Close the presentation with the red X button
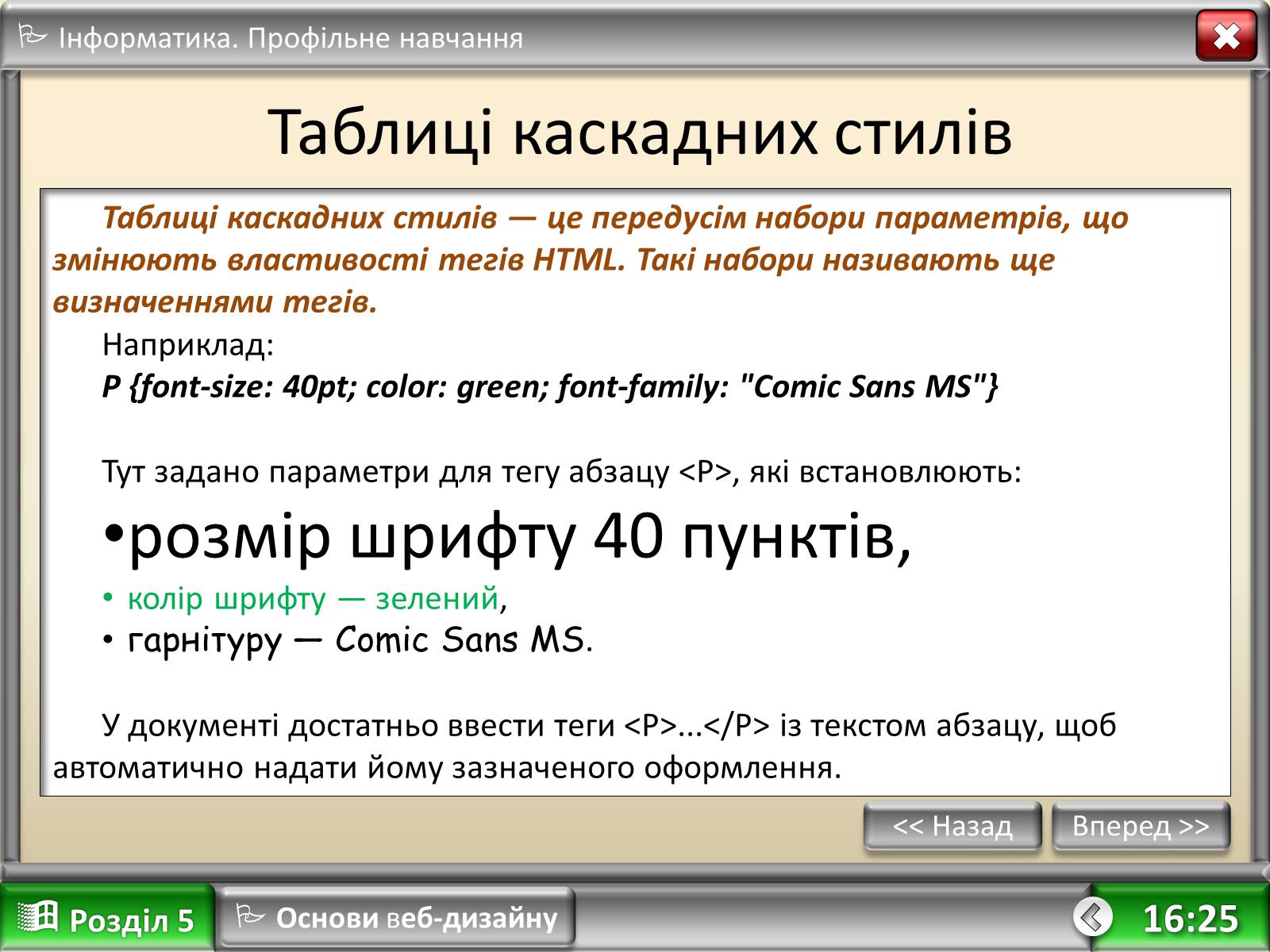Viewport: 1270px width, 952px height. (x=1226, y=36)
